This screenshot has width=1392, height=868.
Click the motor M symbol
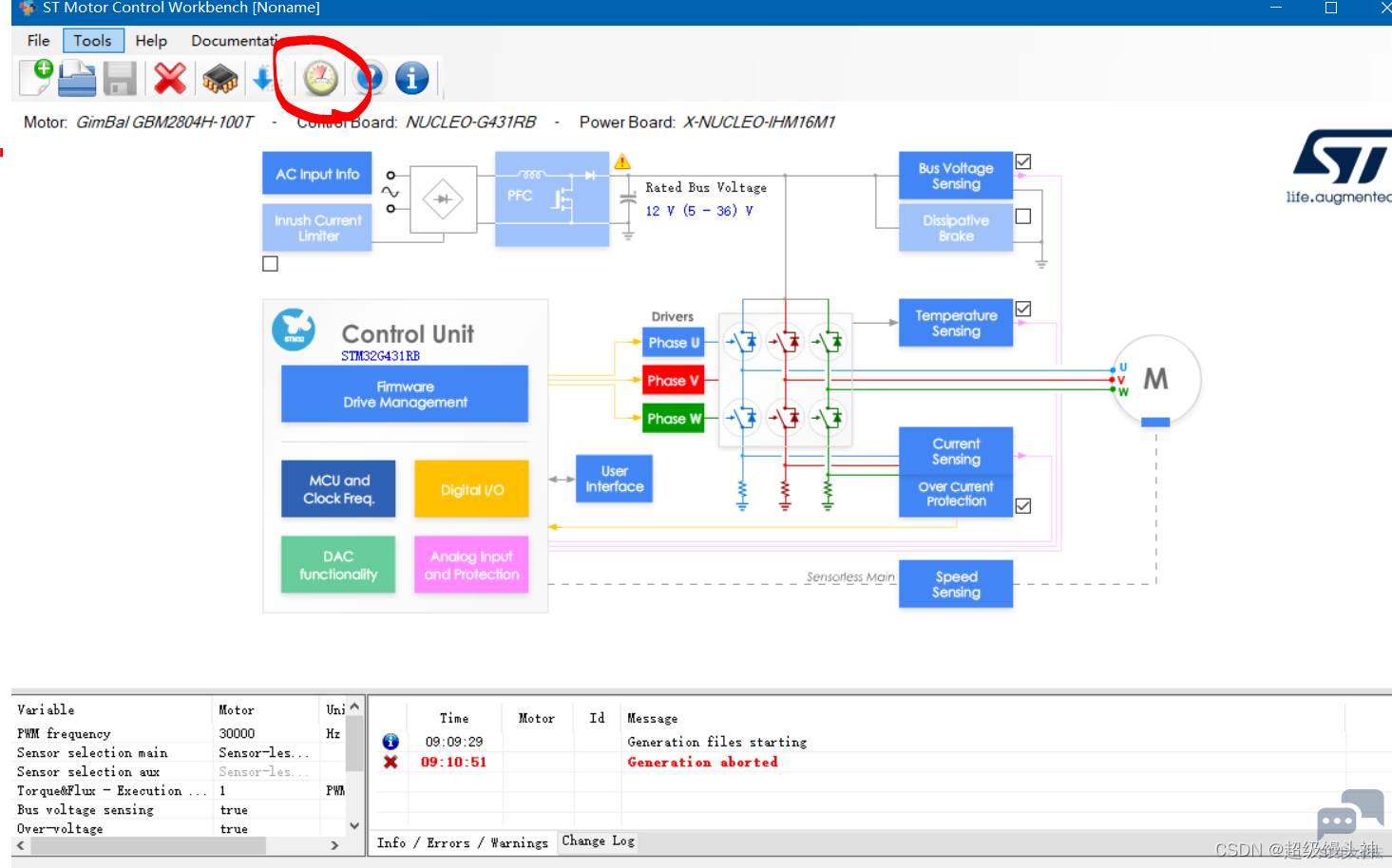coord(1155,380)
